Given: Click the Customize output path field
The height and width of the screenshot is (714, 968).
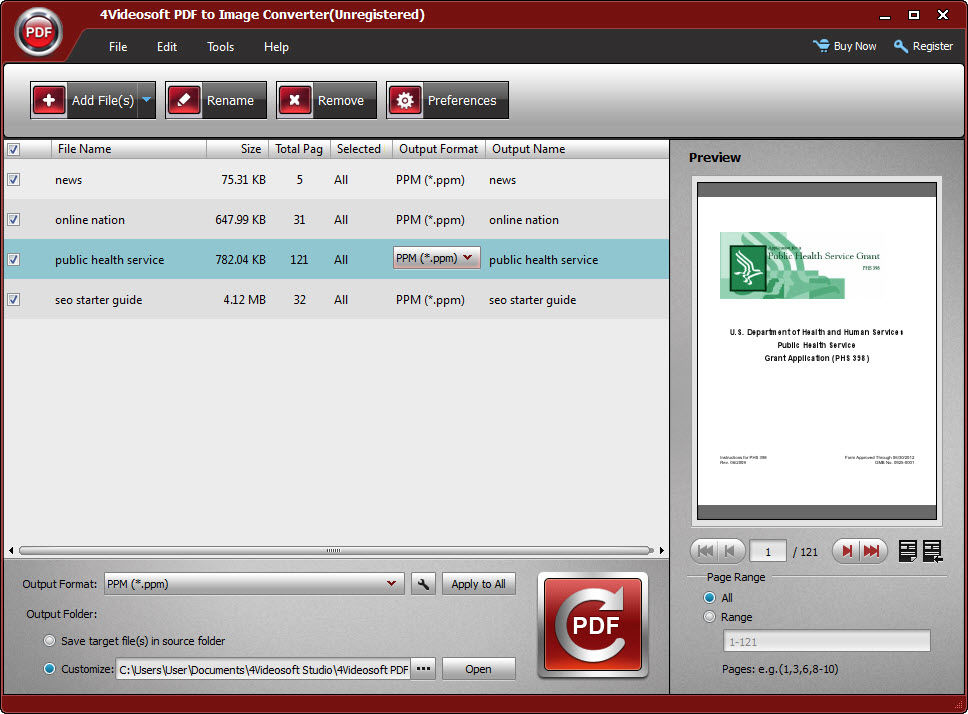Looking at the screenshot, I should point(263,670).
